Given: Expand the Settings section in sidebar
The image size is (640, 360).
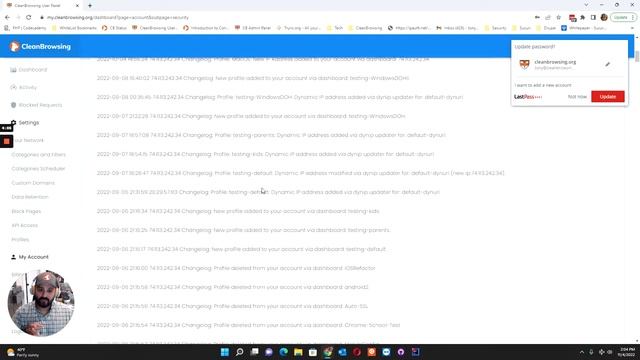Looking at the screenshot, I should pyautogui.click(x=25, y=122).
